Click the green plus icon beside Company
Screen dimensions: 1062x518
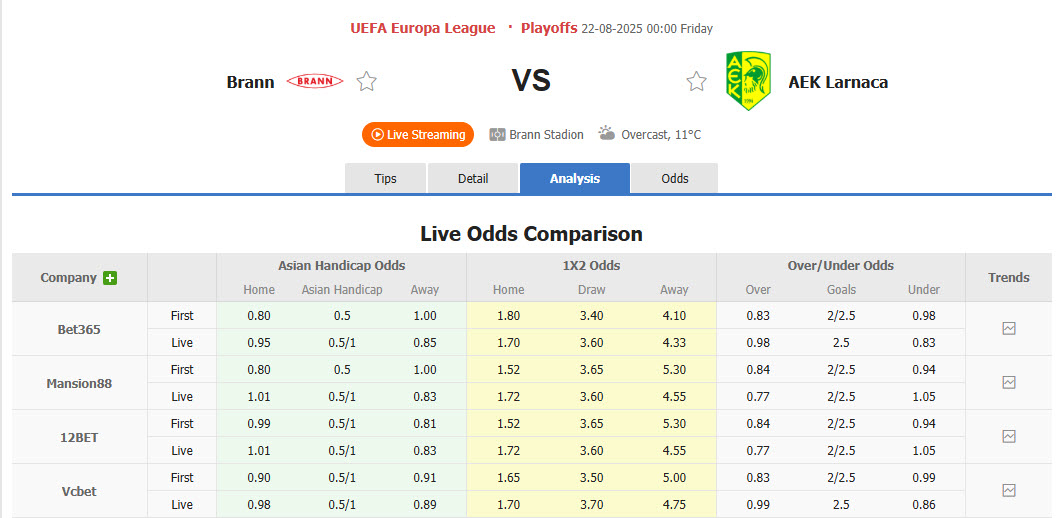(x=110, y=278)
